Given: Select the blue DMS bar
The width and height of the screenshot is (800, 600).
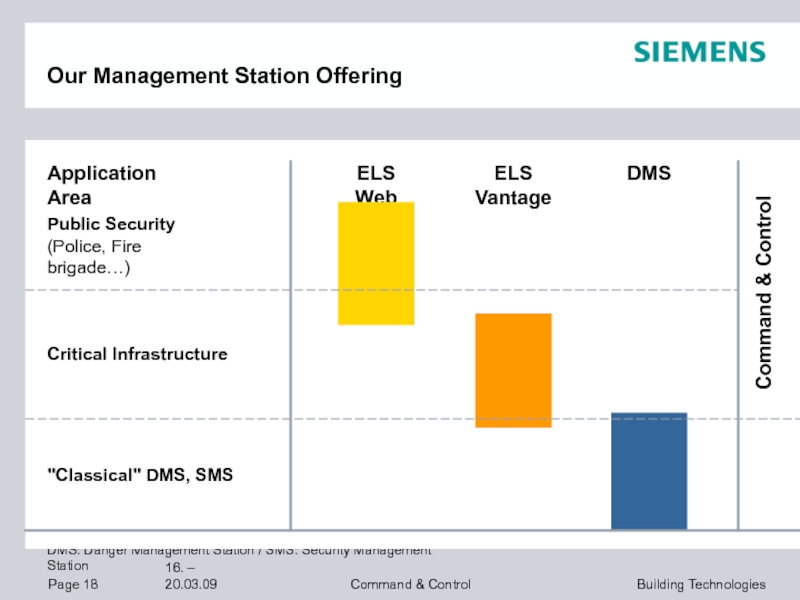Looking at the screenshot, I should coord(649,471).
